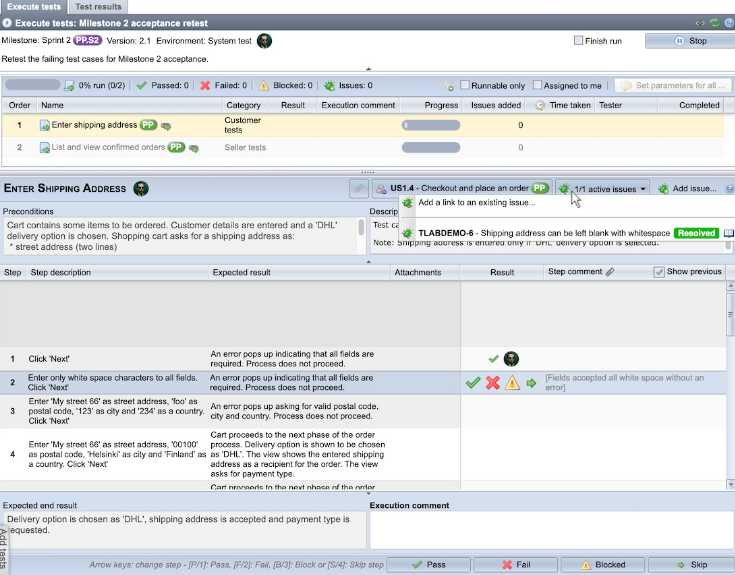Mark step 2 as passed with green check
This screenshot has width=735, height=575.
click(473, 383)
